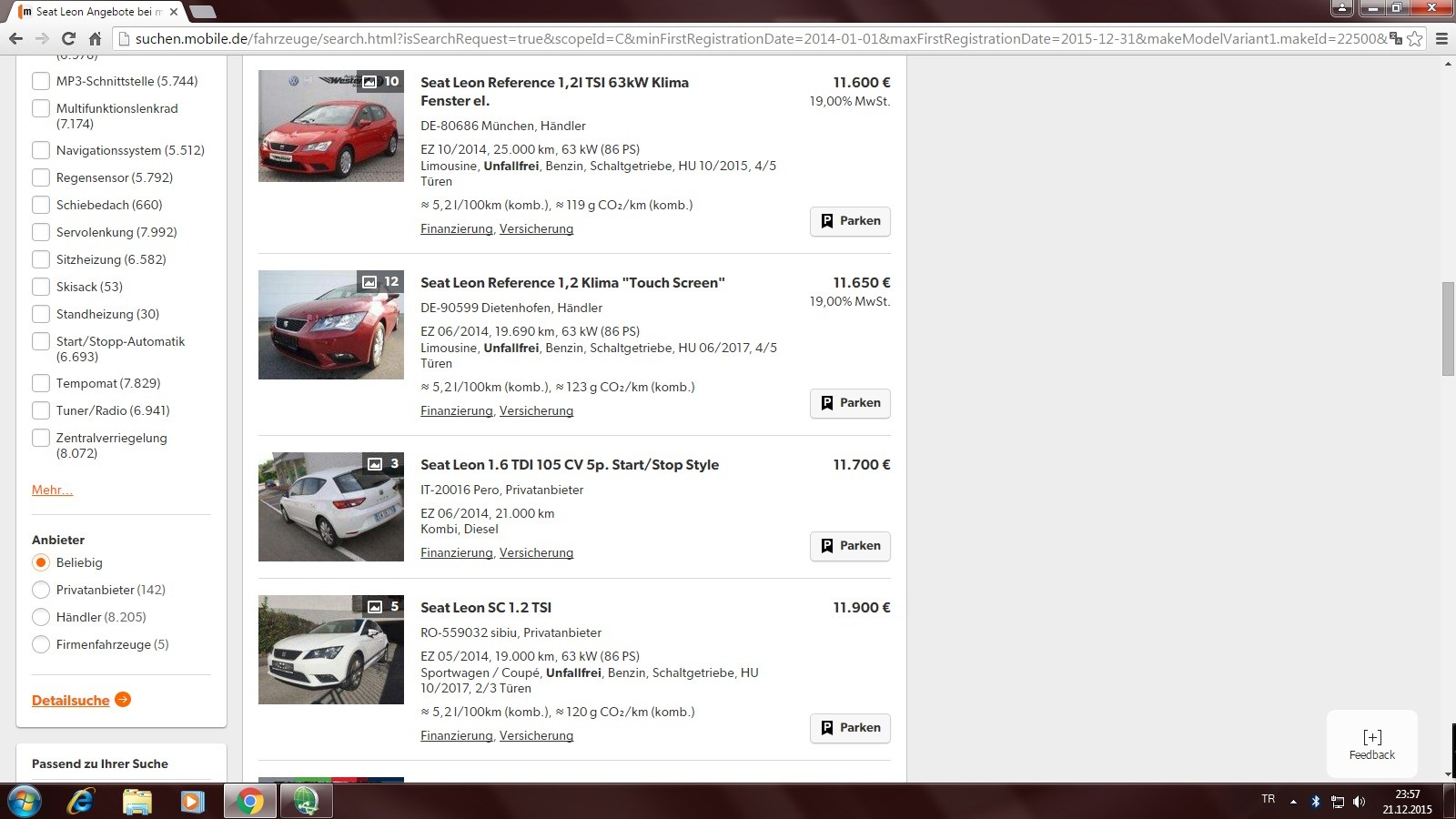Bookmark this page with the star icon
The height and width of the screenshot is (819, 1456).
pos(1414,38)
